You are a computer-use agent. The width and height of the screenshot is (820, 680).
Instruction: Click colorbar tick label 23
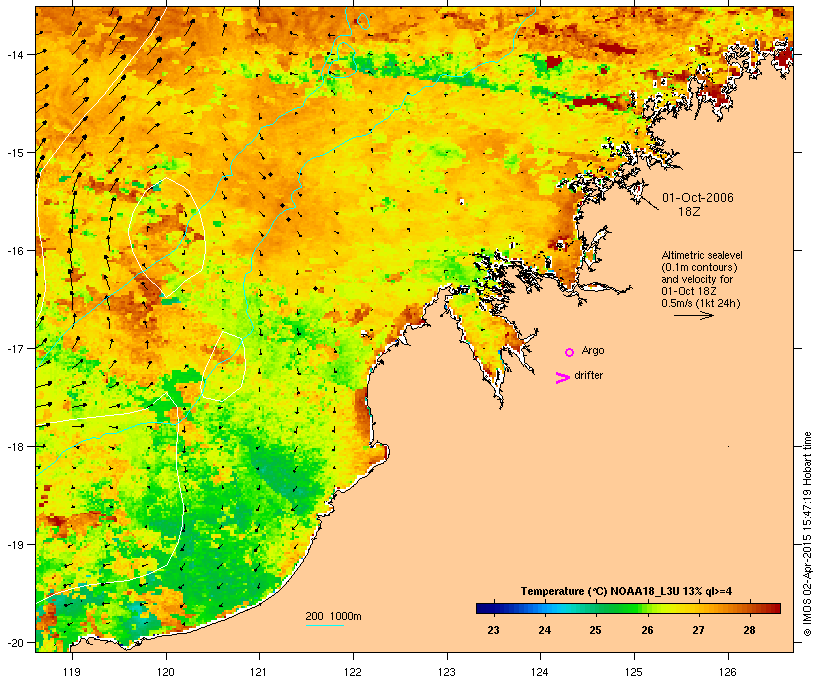pyautogui.click(x=493, y=630)
